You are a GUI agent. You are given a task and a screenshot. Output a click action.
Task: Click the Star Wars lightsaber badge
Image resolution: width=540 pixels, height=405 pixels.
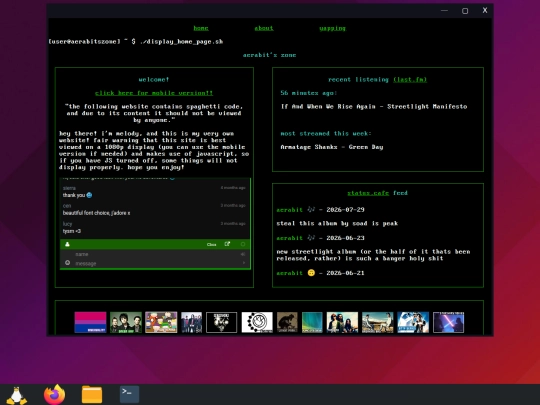448,322
